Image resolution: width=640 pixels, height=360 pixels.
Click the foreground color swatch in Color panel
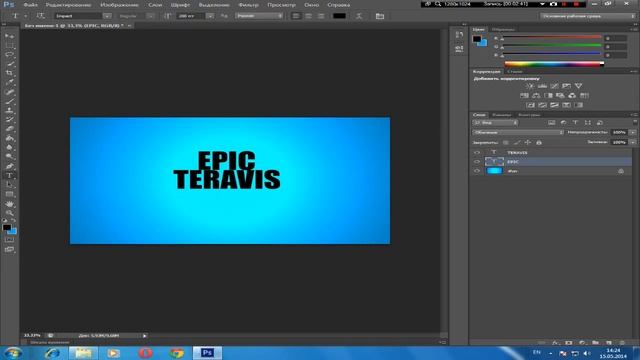477,39
